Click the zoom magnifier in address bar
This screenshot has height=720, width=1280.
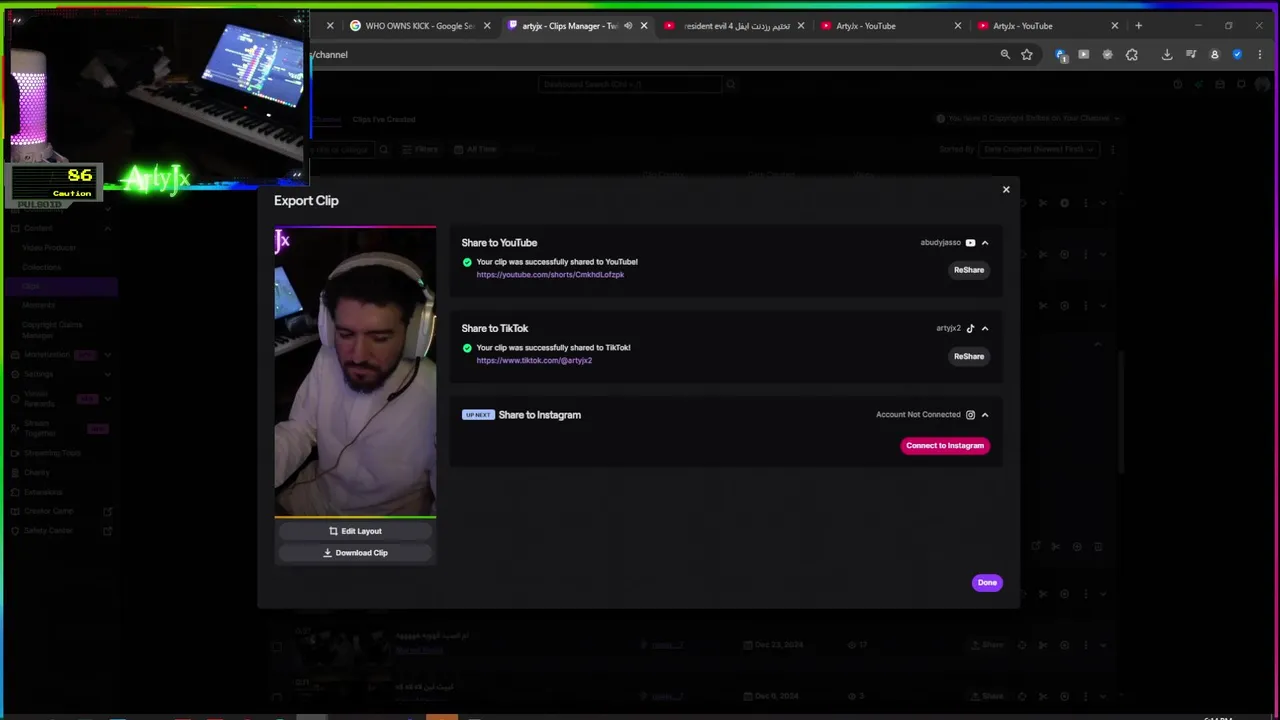coord(1005,55)
